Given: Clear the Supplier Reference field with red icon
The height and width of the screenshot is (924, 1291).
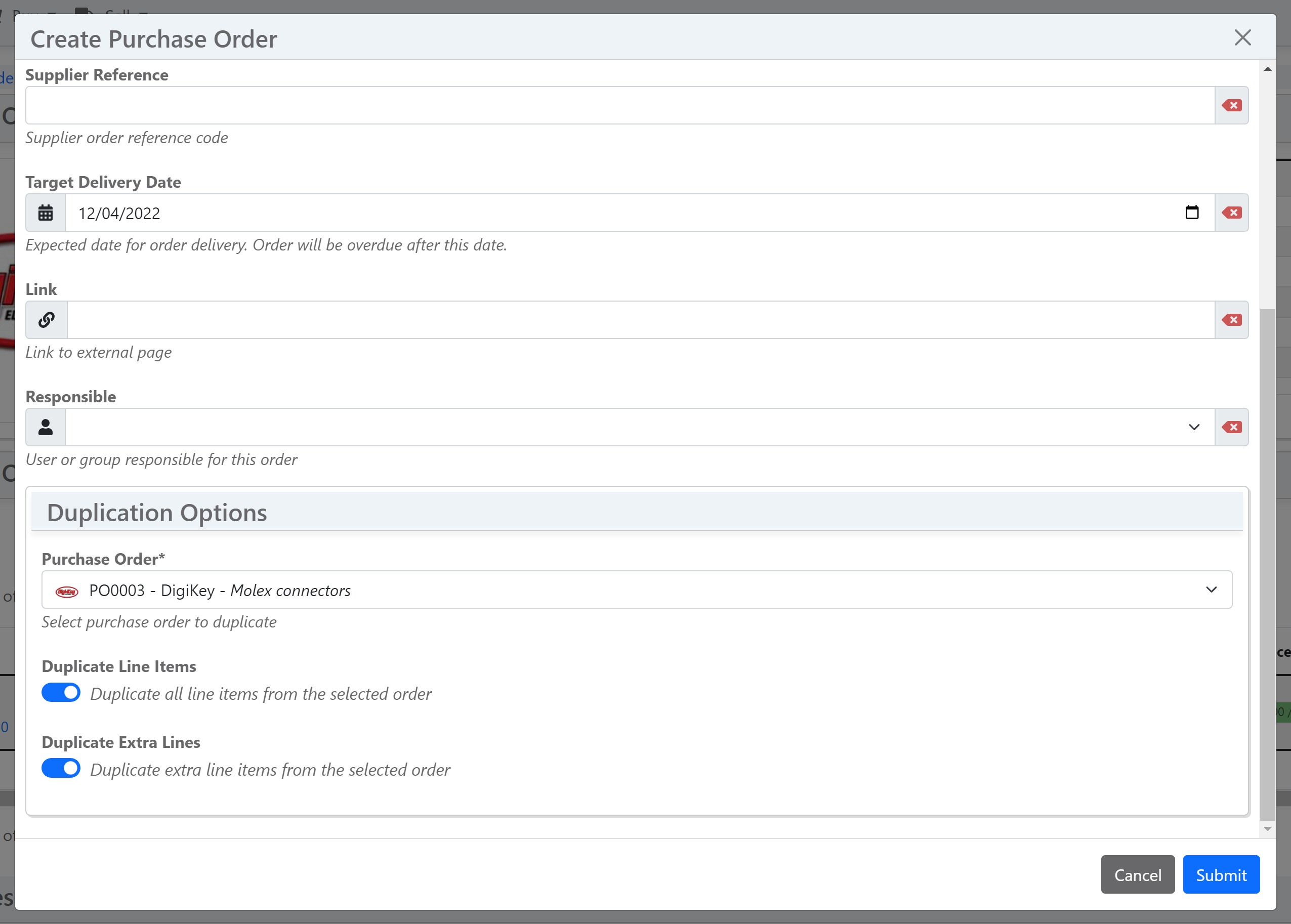Looking at the screenshot, I should click(x=1231, y=105).
